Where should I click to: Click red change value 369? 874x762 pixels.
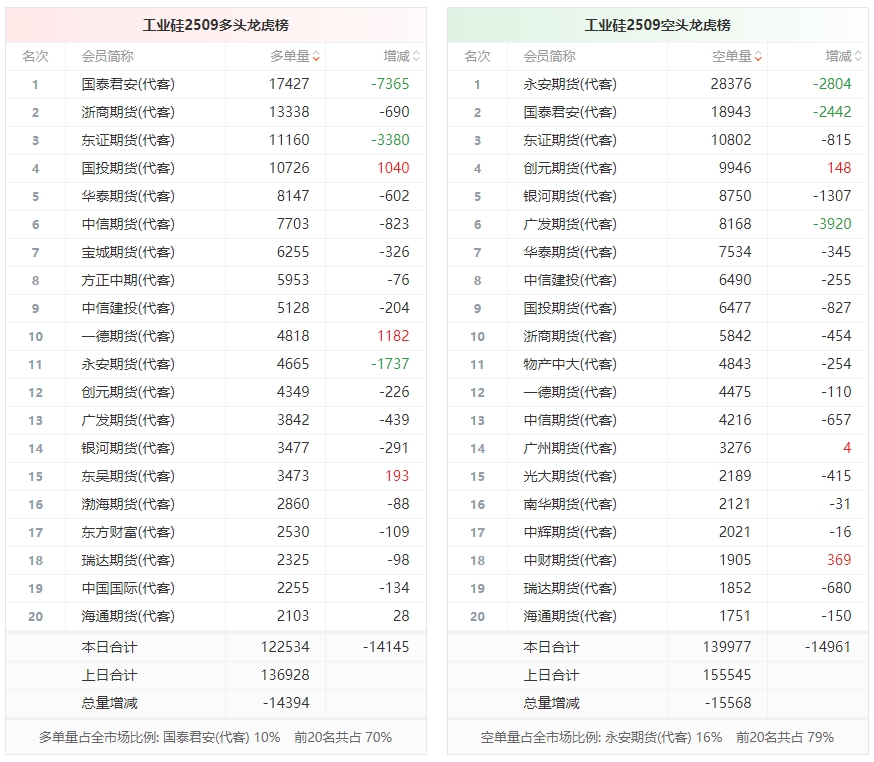tap(839, 560)
